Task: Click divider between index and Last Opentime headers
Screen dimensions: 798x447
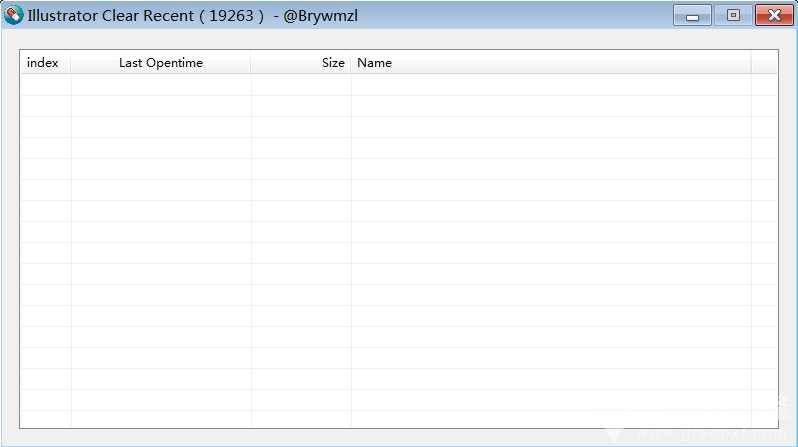Action: (71, 63)
